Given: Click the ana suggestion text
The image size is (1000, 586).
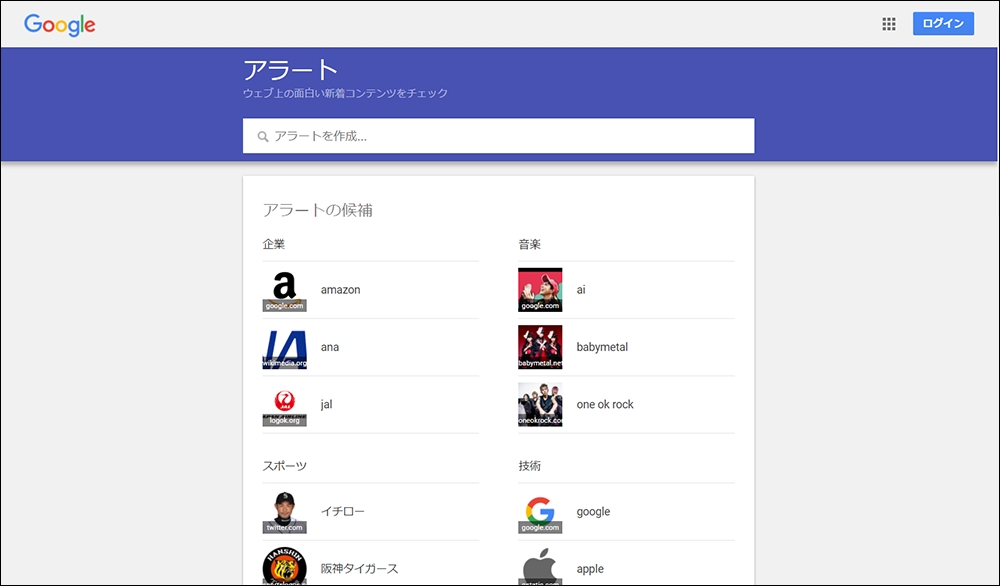Looking at the screenshot, I should pyautogui.click(x=330, y=347).
